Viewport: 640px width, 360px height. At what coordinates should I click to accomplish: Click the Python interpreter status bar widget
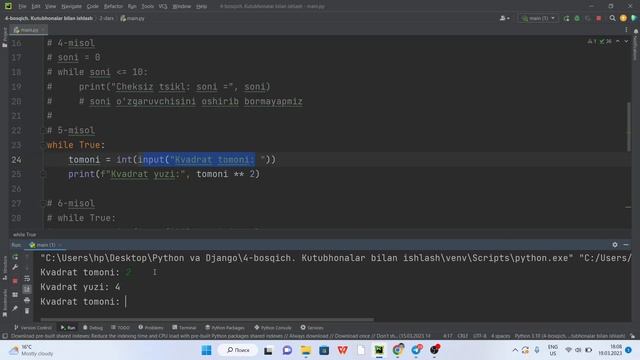tap(569, 336)
